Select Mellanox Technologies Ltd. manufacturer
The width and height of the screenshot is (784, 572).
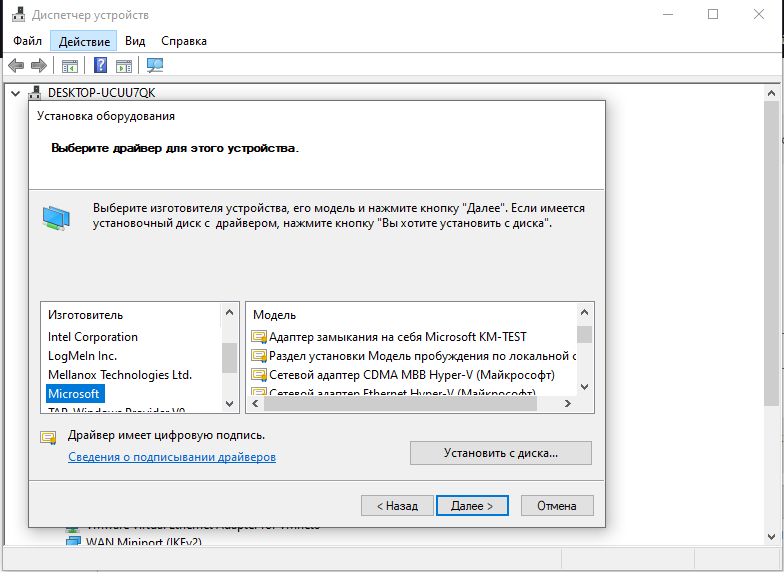(120, 375)
